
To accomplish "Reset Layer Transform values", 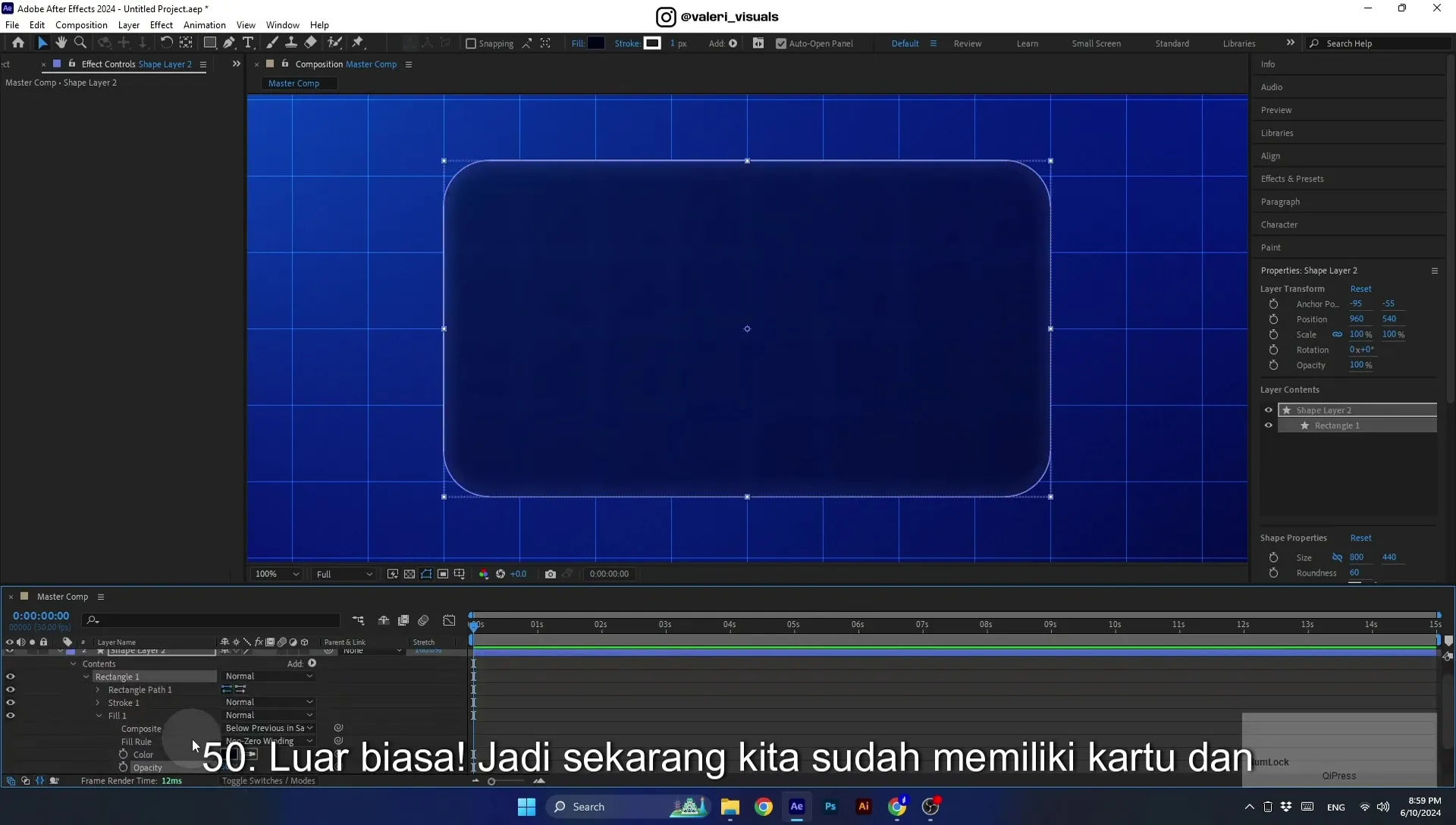I will [1360, 289].
